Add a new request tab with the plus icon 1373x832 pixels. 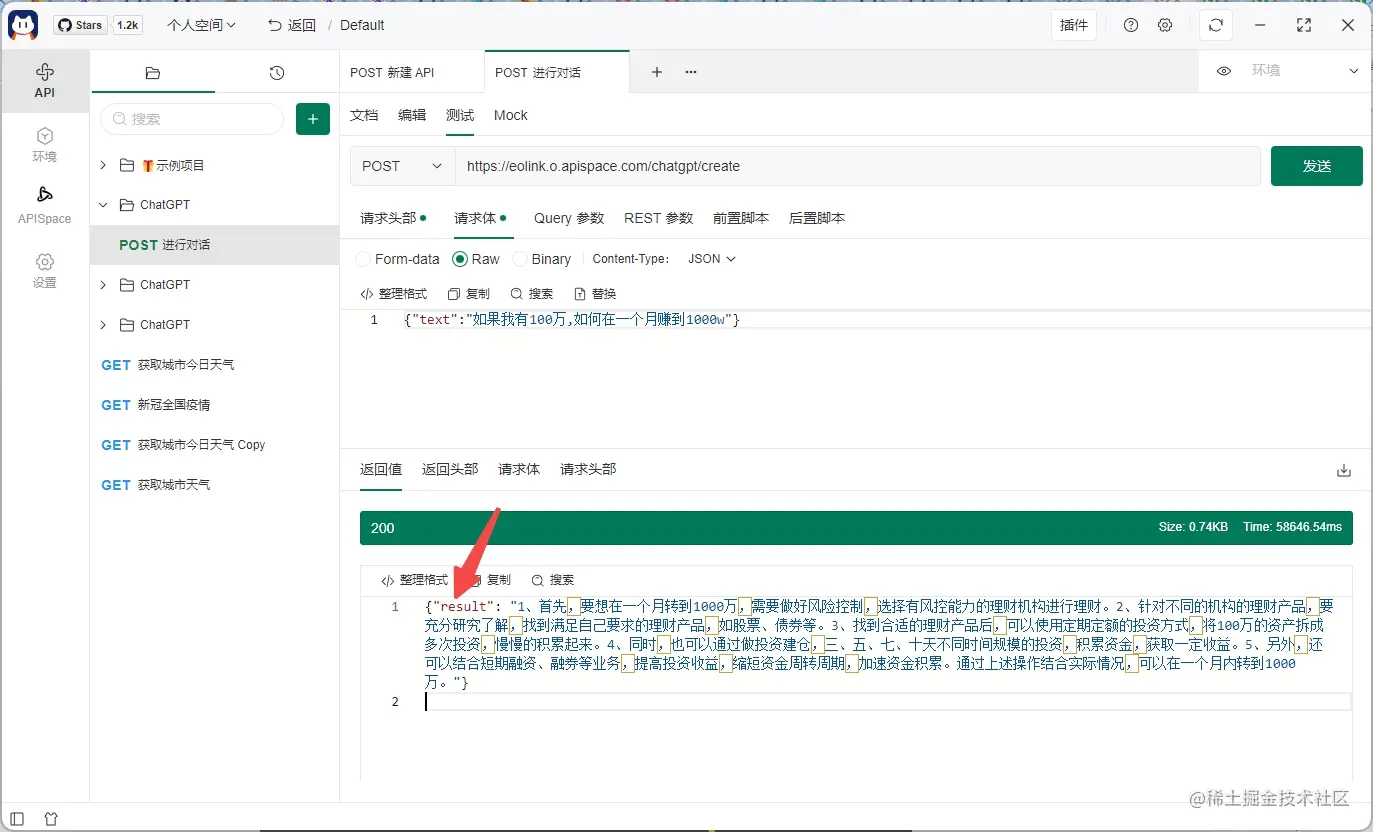[x=657, y=72]
